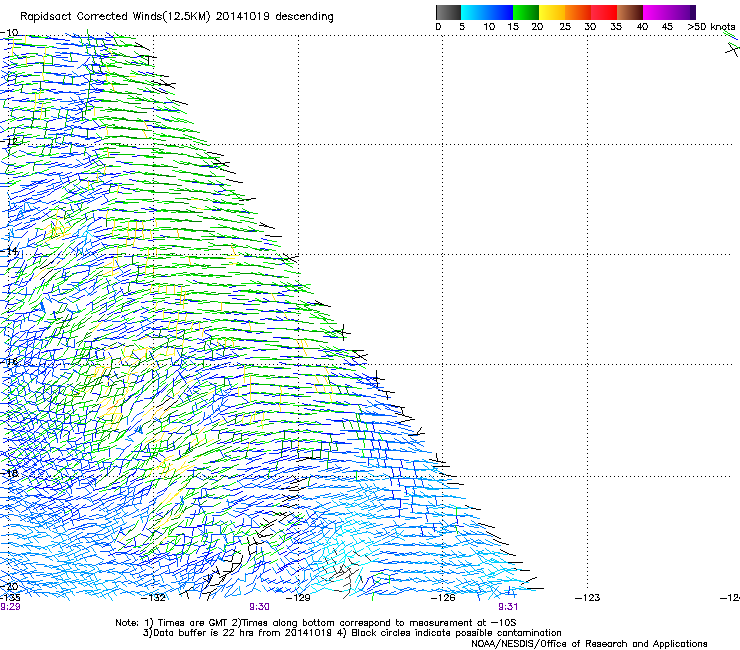Click the "45" label under the color bar
The width and height of the screenshot is (740, 650).
[667, 27]
